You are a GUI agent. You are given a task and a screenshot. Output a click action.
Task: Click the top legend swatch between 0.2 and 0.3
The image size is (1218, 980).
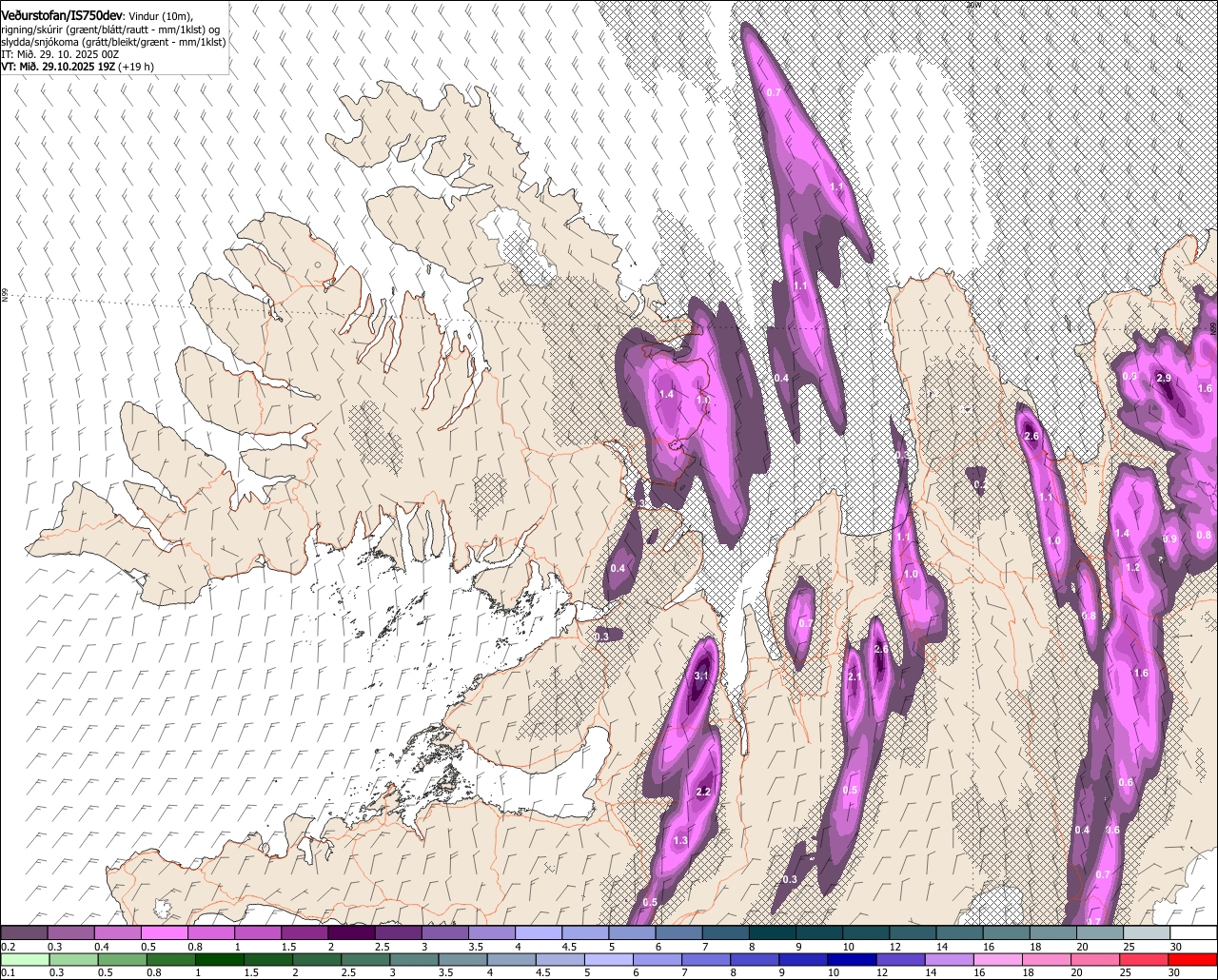[24, 933]
